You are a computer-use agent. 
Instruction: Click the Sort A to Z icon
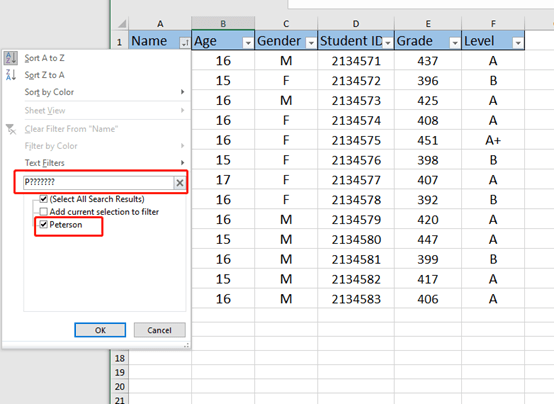pyautogui.click(x=11, y=58)
